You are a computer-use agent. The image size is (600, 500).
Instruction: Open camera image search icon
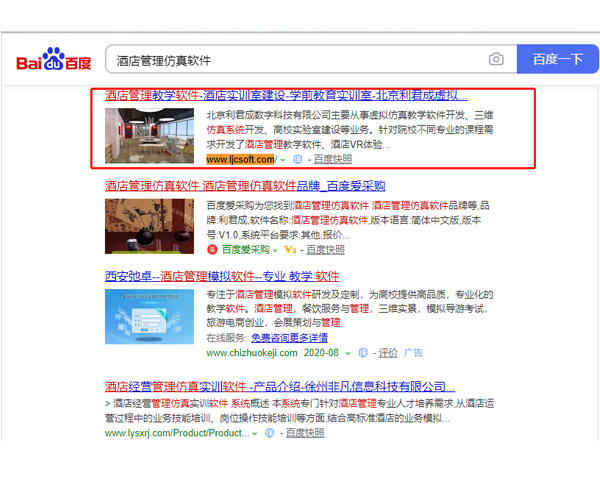click(496, 59)
